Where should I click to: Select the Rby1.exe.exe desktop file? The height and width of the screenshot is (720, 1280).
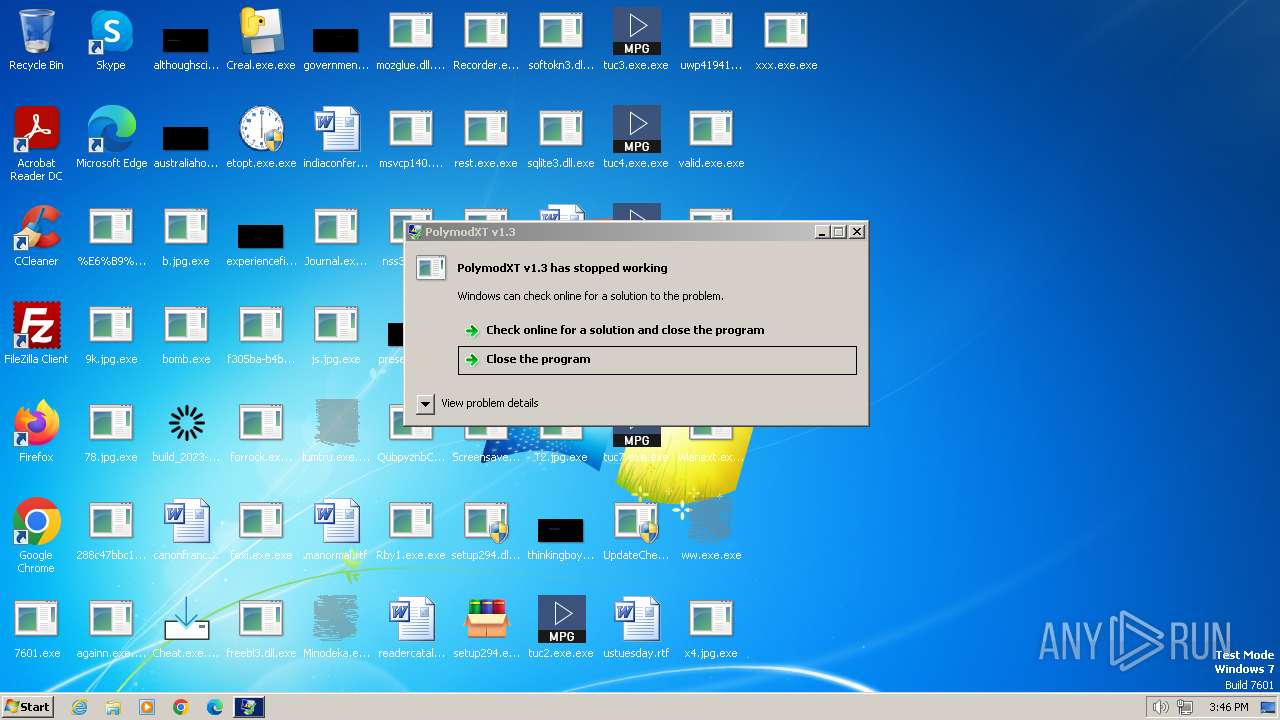[x=411, y=530]
